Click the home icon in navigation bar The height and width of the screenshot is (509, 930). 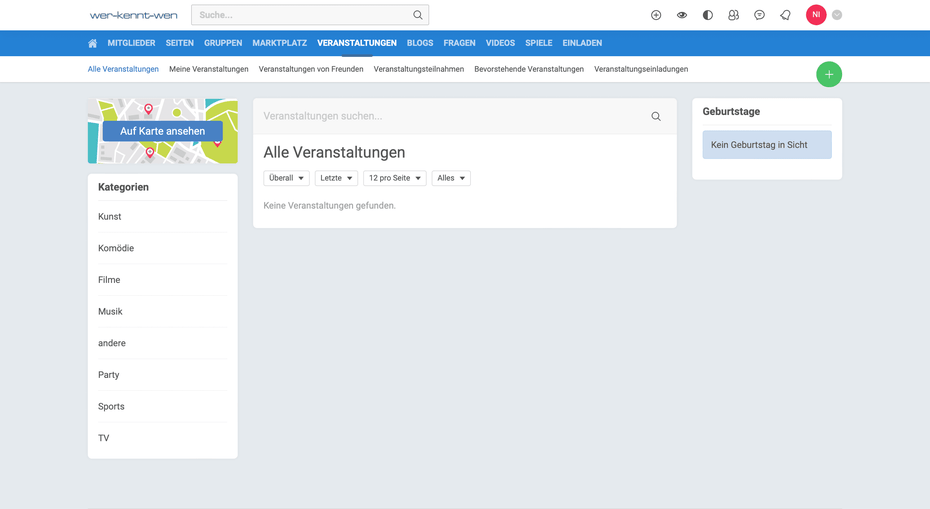pos(93,43)
